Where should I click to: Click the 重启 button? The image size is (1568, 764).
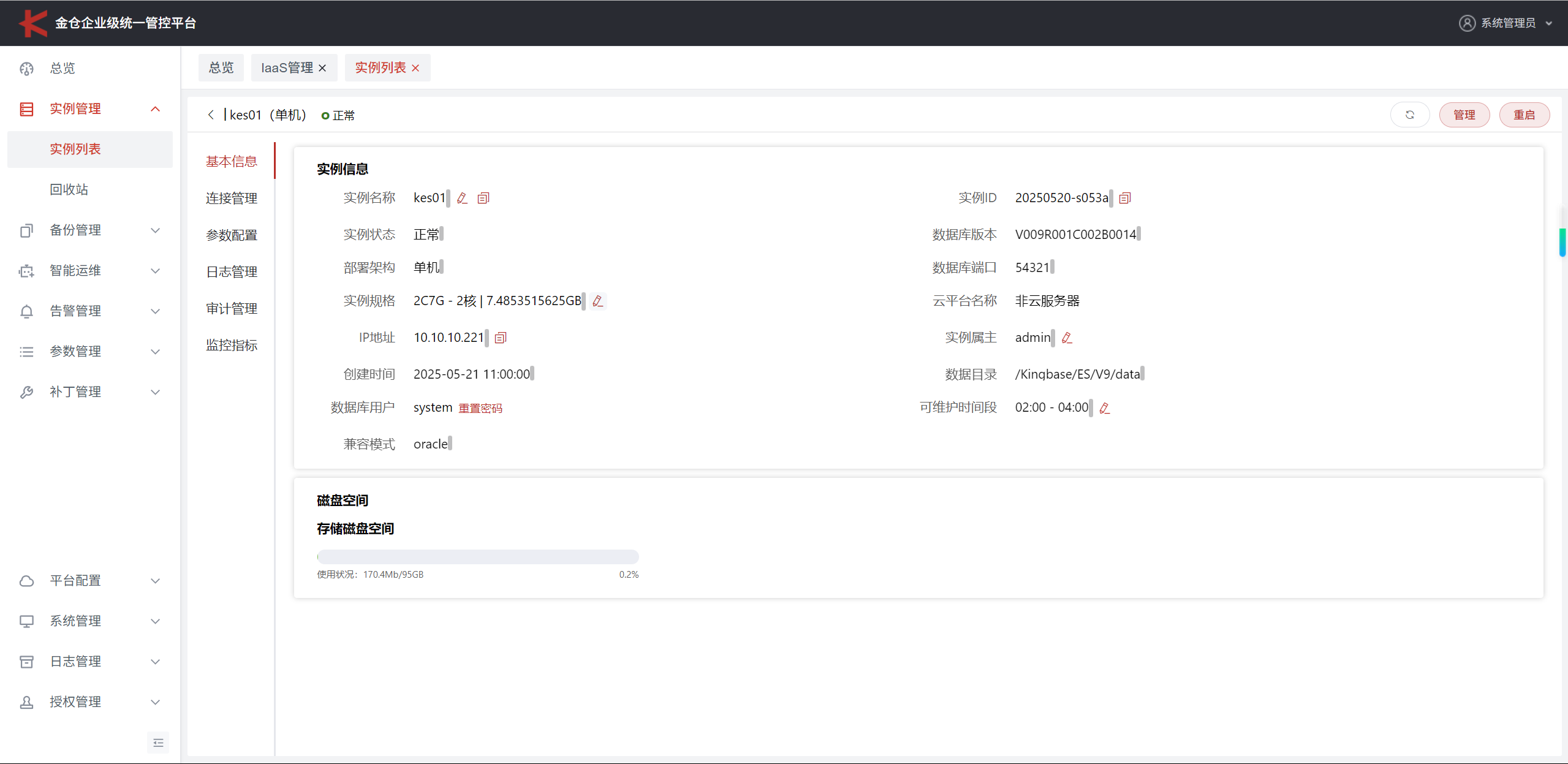point(1524,115)
